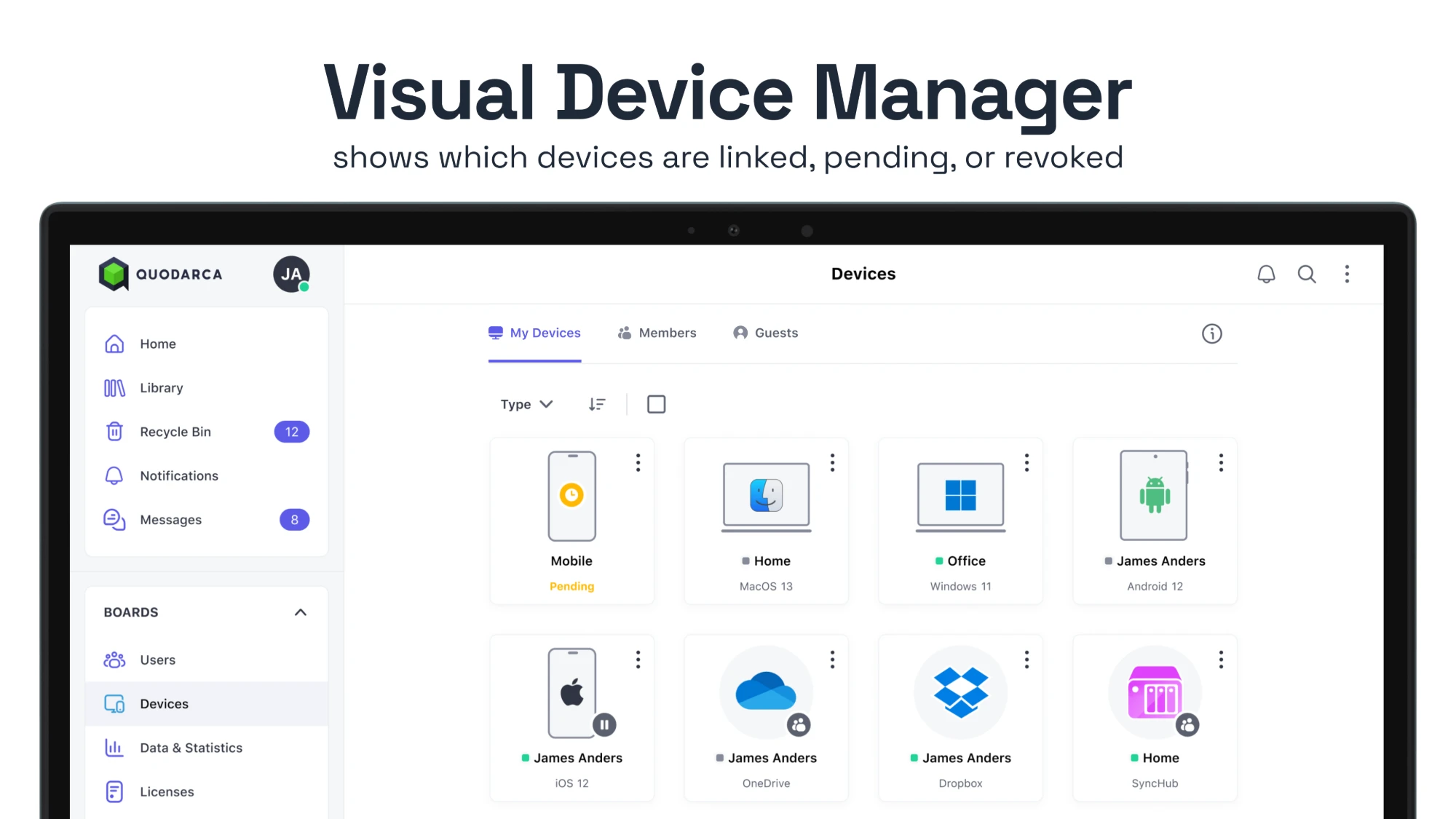
Task: Click the shared badge on SyncHub icon
Action: (1187, 725)
